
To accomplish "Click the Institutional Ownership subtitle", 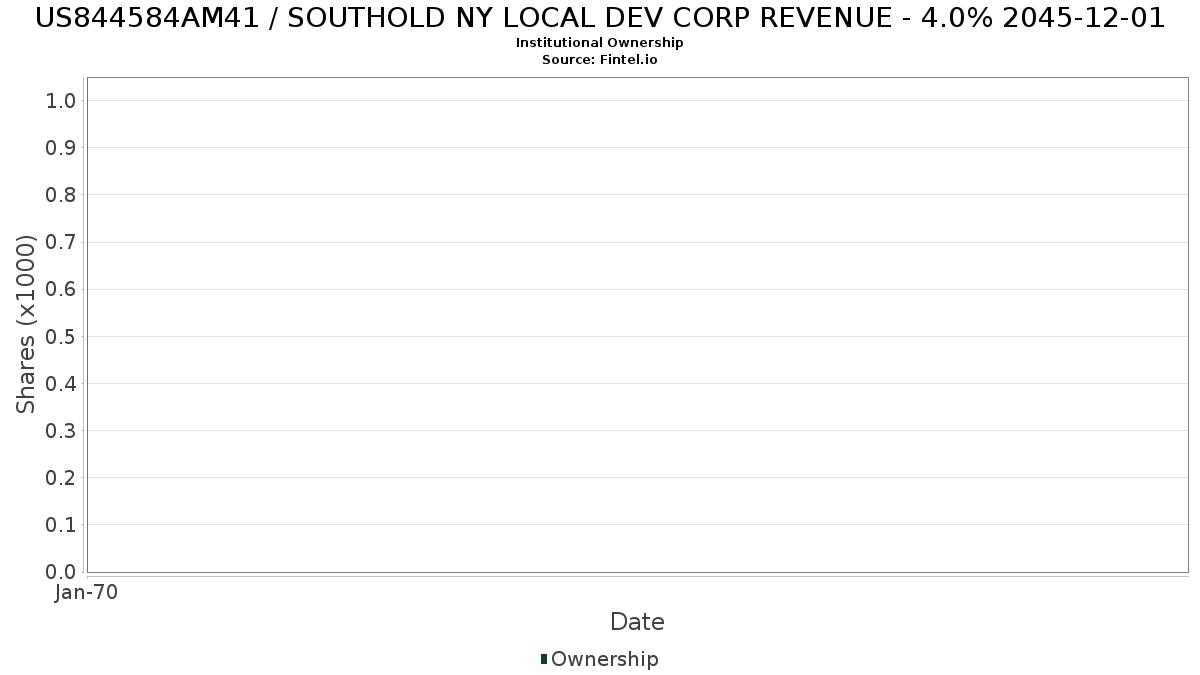I will pyautogui.click(x=600, y=43).
